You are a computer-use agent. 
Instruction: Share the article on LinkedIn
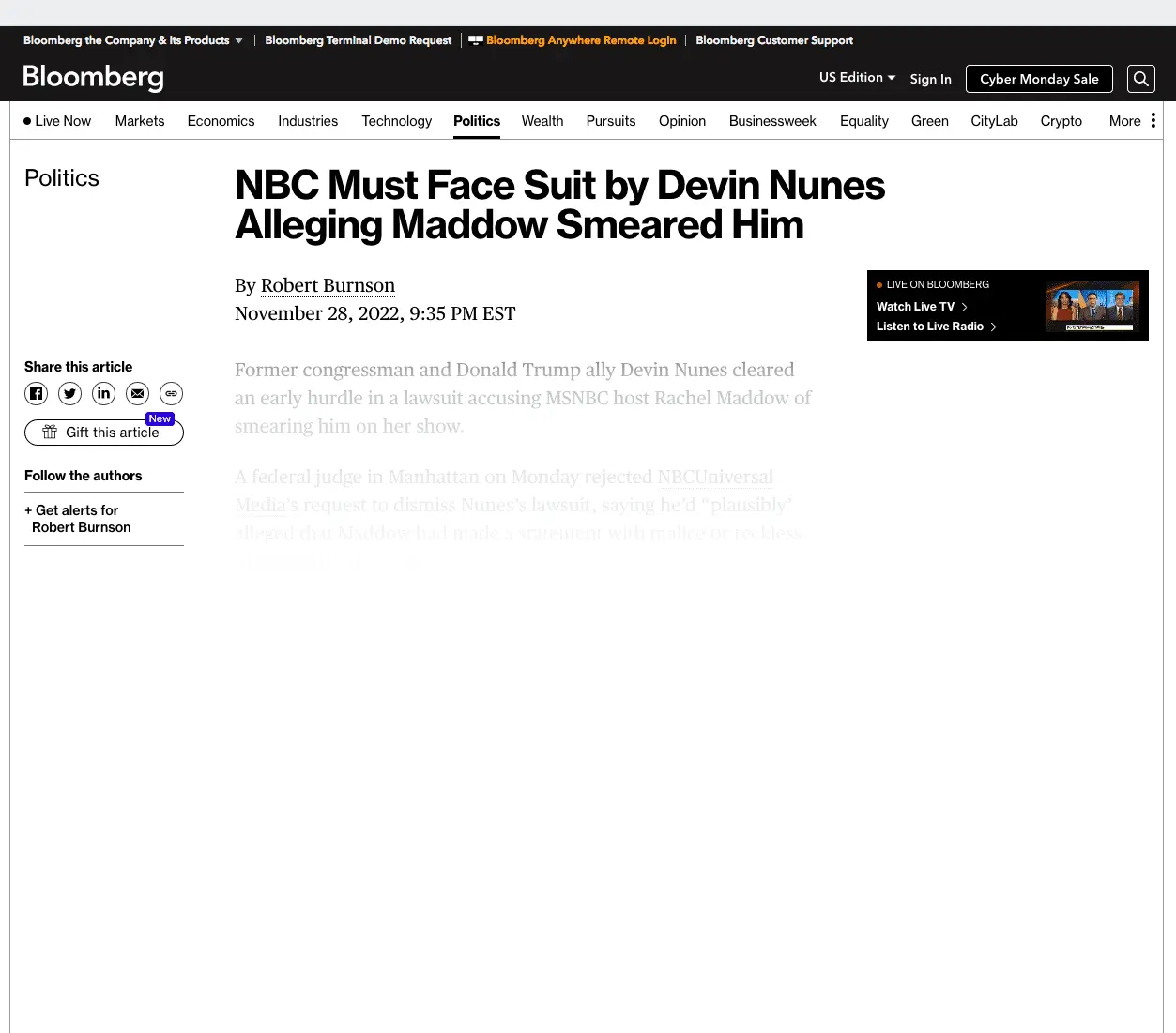[x=103, y=393]
